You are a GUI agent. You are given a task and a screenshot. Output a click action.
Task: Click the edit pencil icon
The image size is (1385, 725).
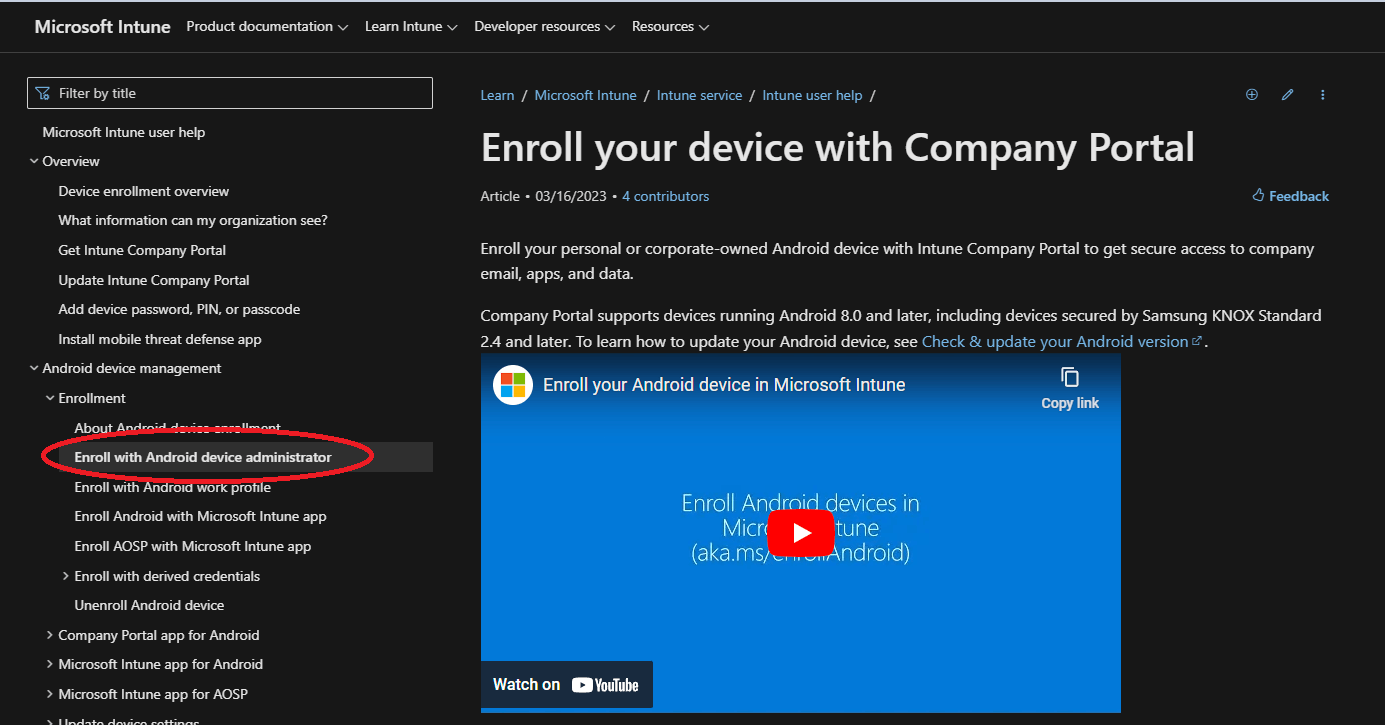pyautogui.click(x=1287, y=95)
